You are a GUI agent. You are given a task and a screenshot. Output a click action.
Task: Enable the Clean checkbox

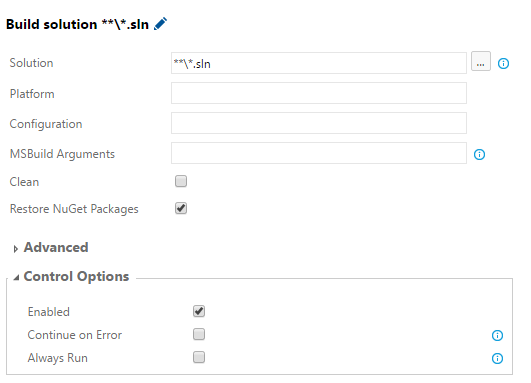[181, 181]
